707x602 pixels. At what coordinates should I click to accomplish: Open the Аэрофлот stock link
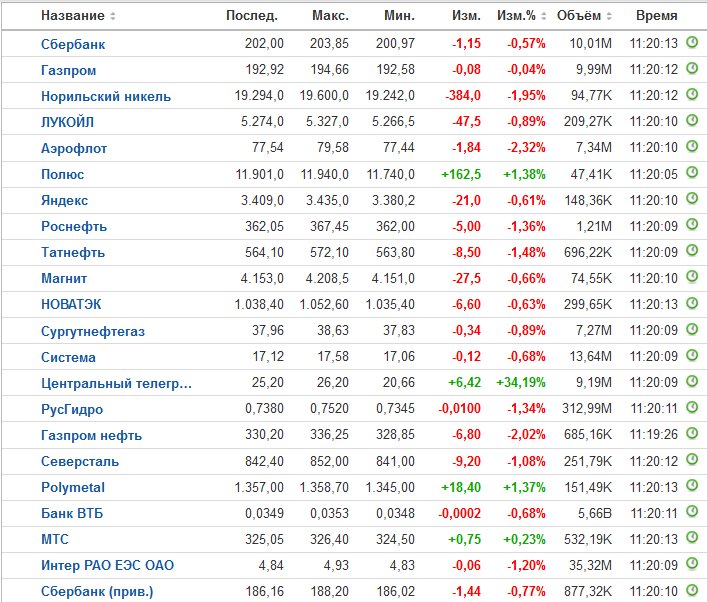coord(74,148)
